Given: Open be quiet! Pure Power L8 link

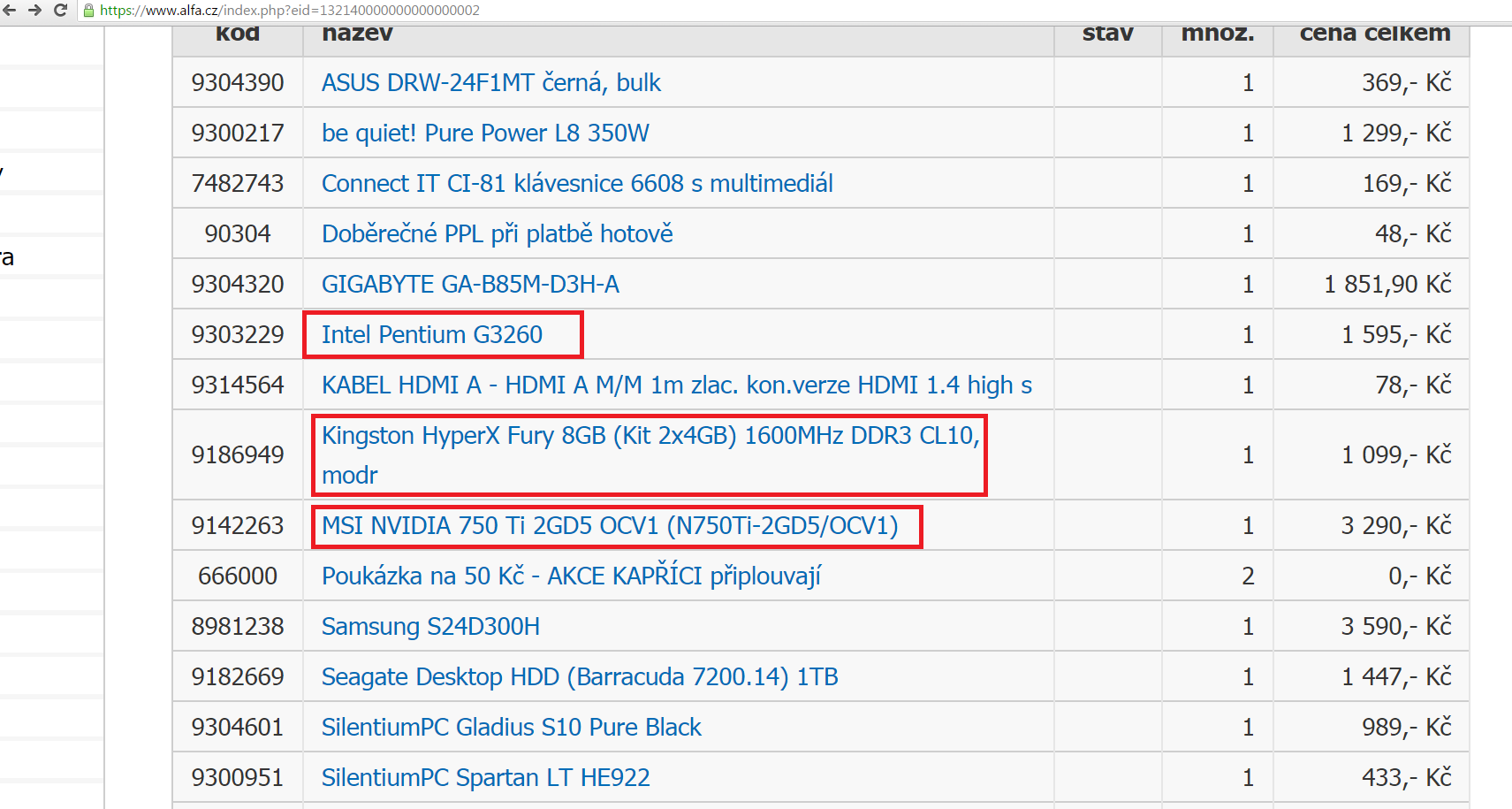Looking at the screenshot, I should [x=485, y=134].
